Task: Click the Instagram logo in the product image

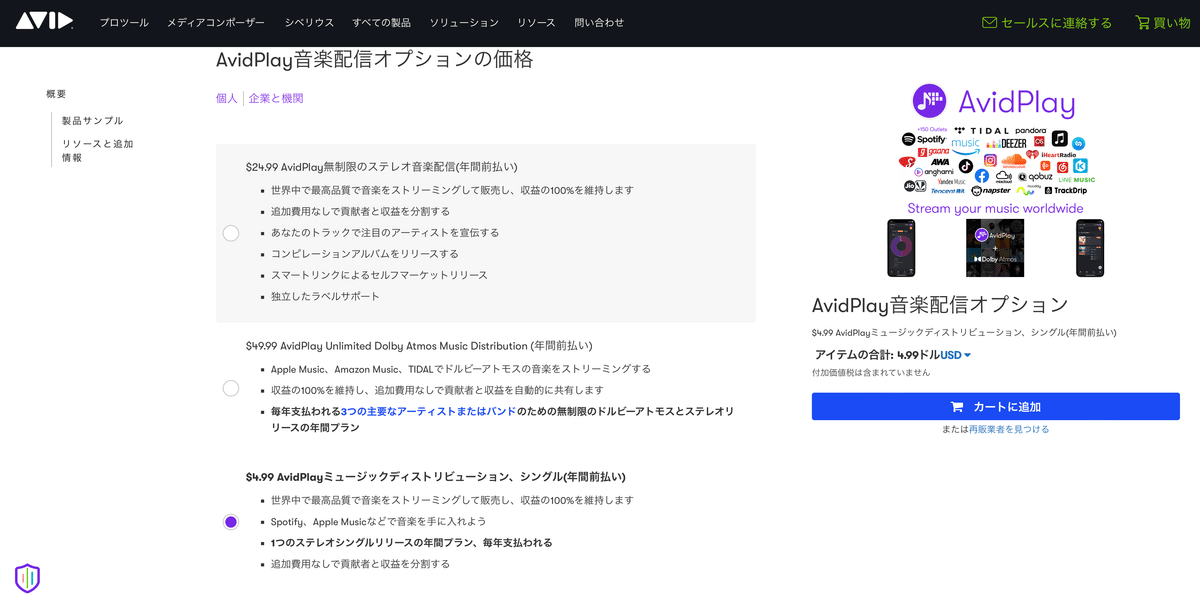Action: pyautogui.click(x=990, y=160)
